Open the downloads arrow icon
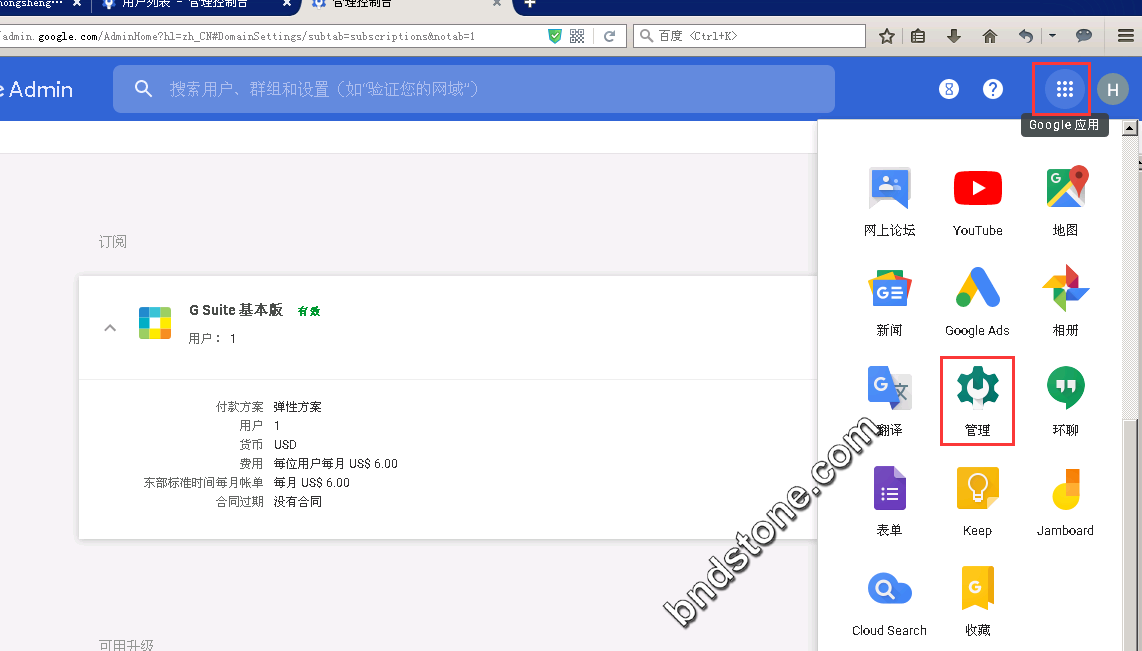The width and height of the screenshot is (1142, 651). [953, 36]
